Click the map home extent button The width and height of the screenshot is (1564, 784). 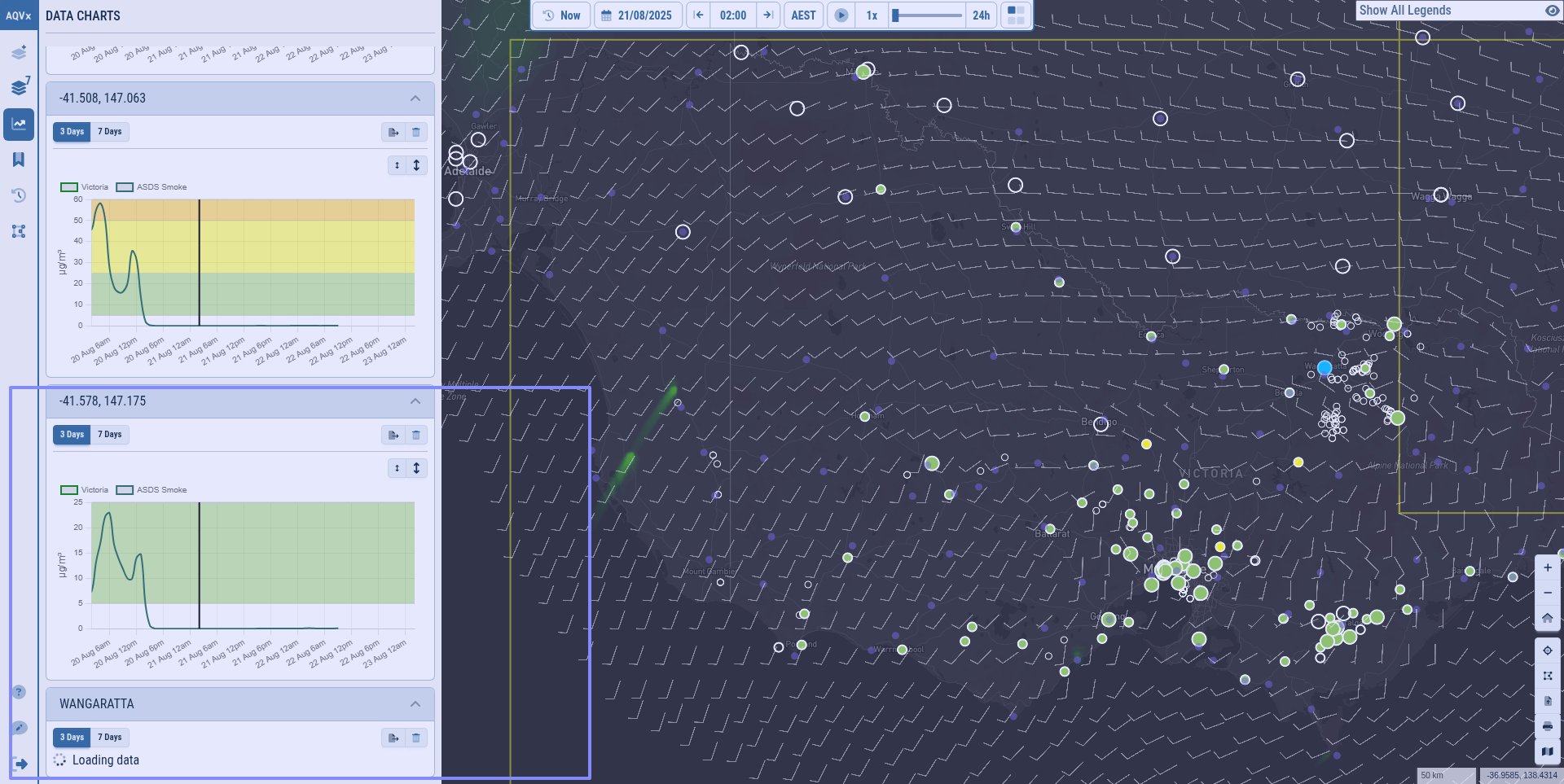coord(1547,618)
